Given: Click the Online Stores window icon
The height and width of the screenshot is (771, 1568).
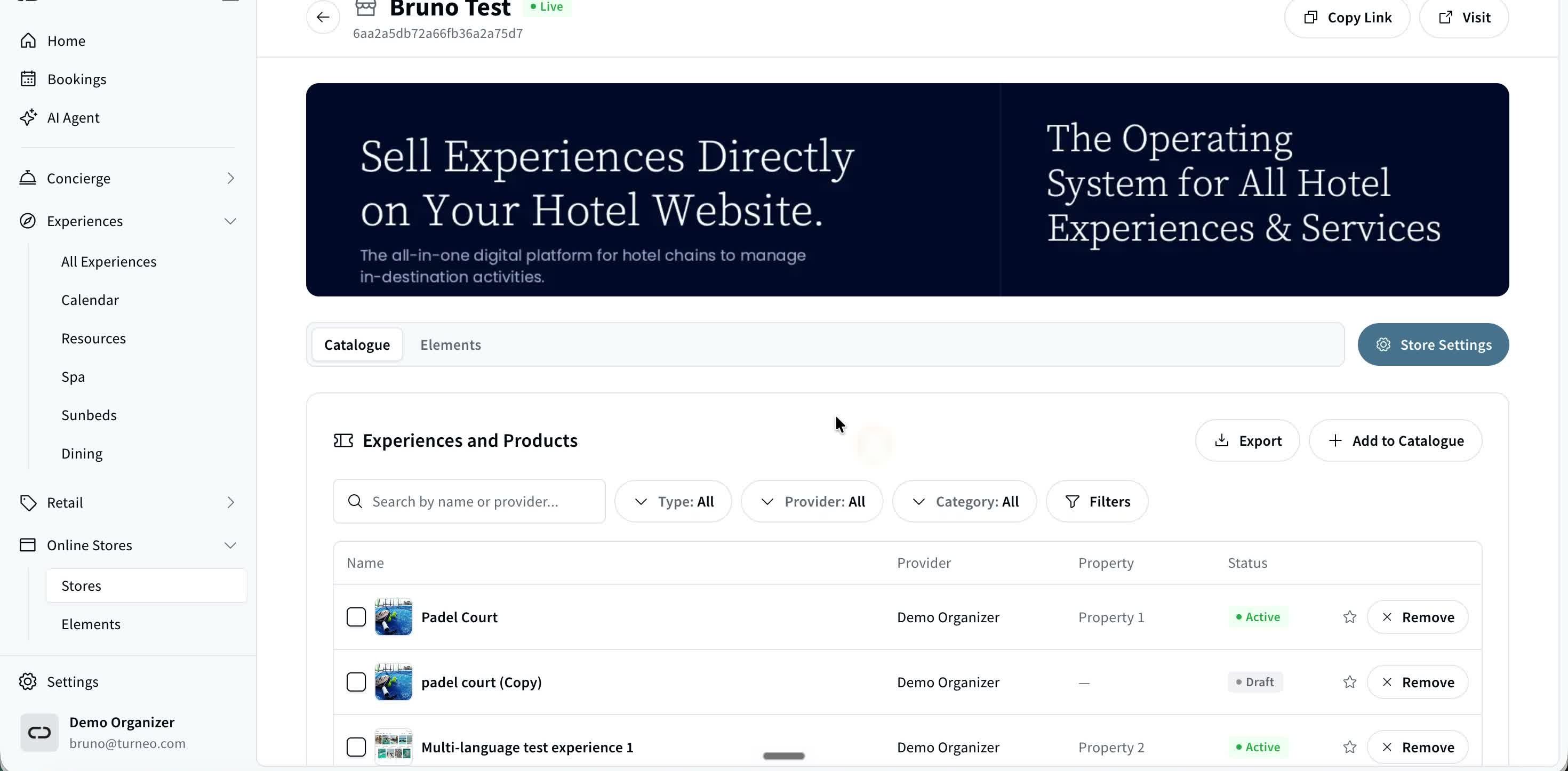Looking at the screenshot, I should (x=28, y=545).
